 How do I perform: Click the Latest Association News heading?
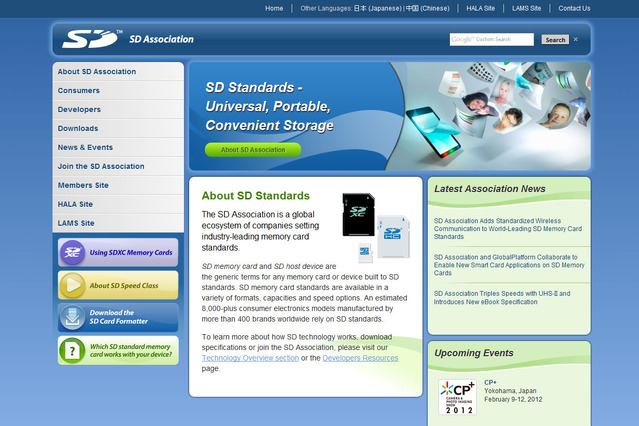pyautogui.click(x=489, y=189)
